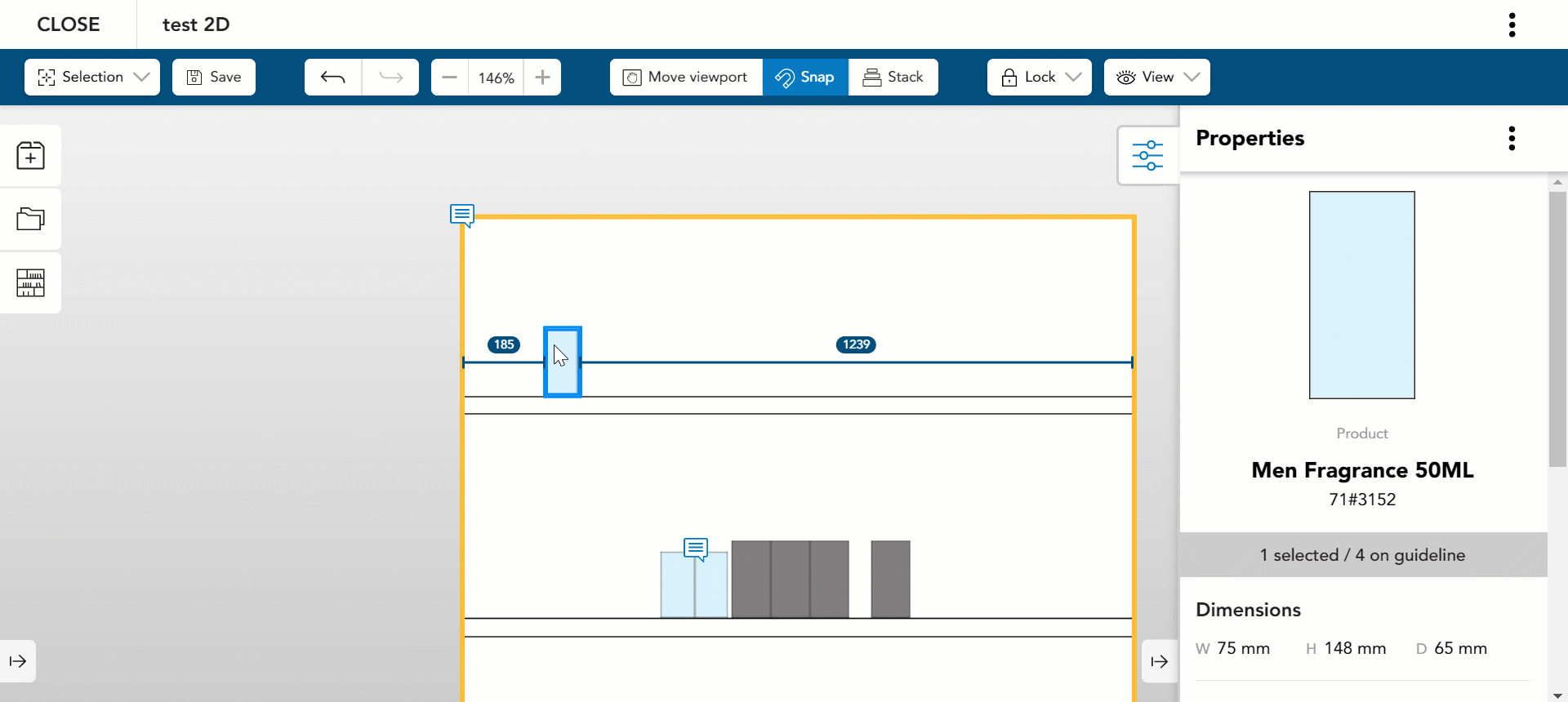Click the Men Fragrance 50ML product name

point(1362,470)
